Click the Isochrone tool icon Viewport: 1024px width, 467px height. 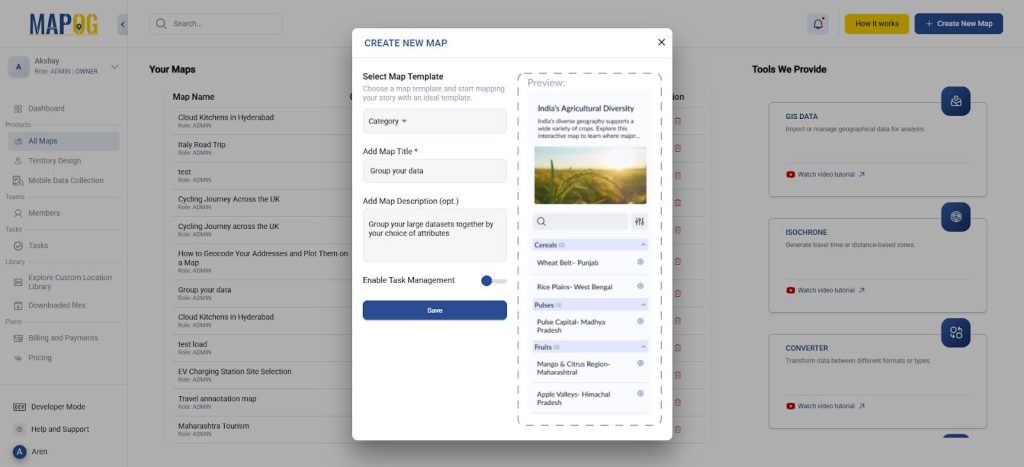click(x=955, y=217)
